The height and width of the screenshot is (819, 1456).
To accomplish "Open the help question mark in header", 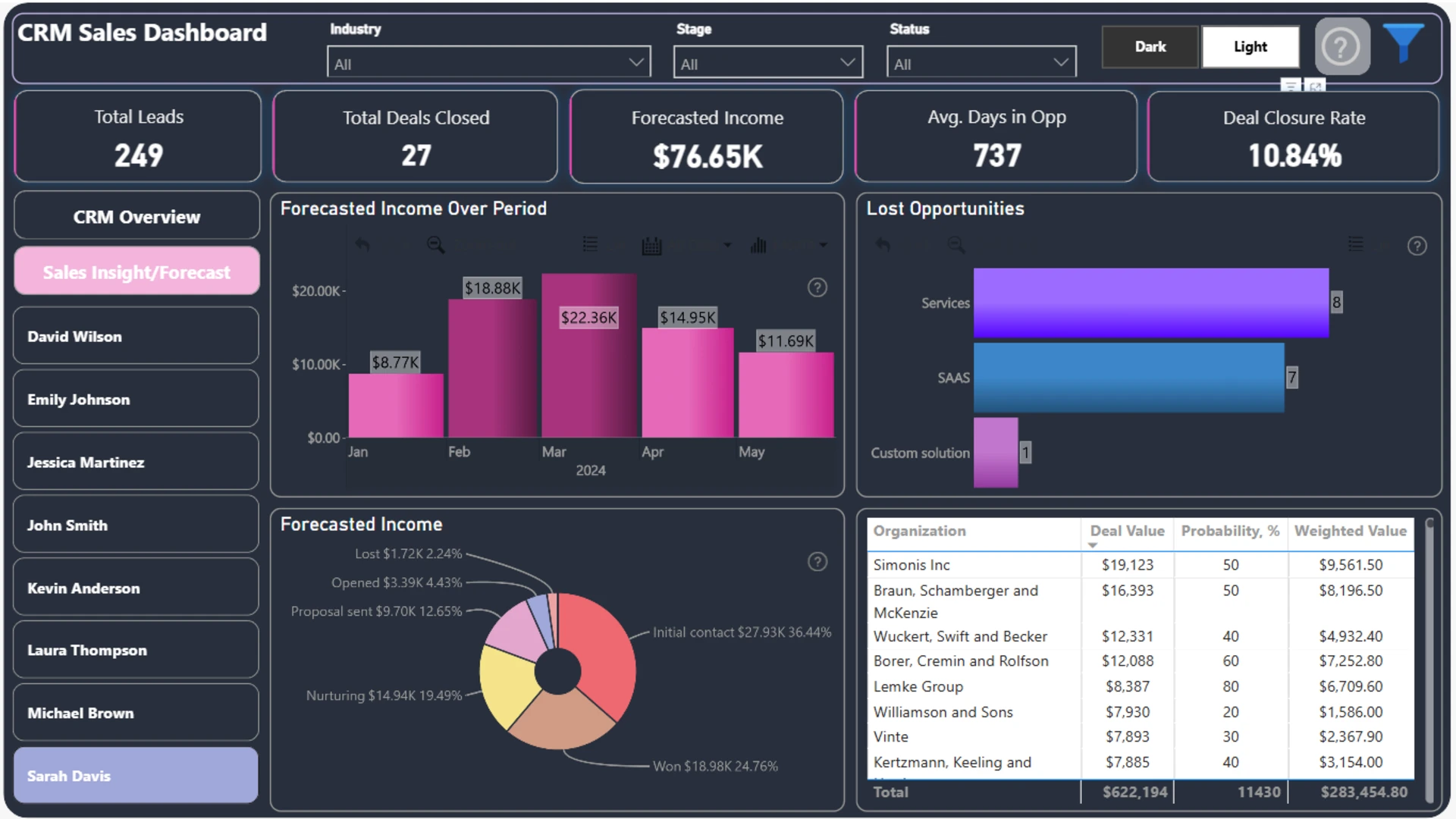I will coord(1341,47).
